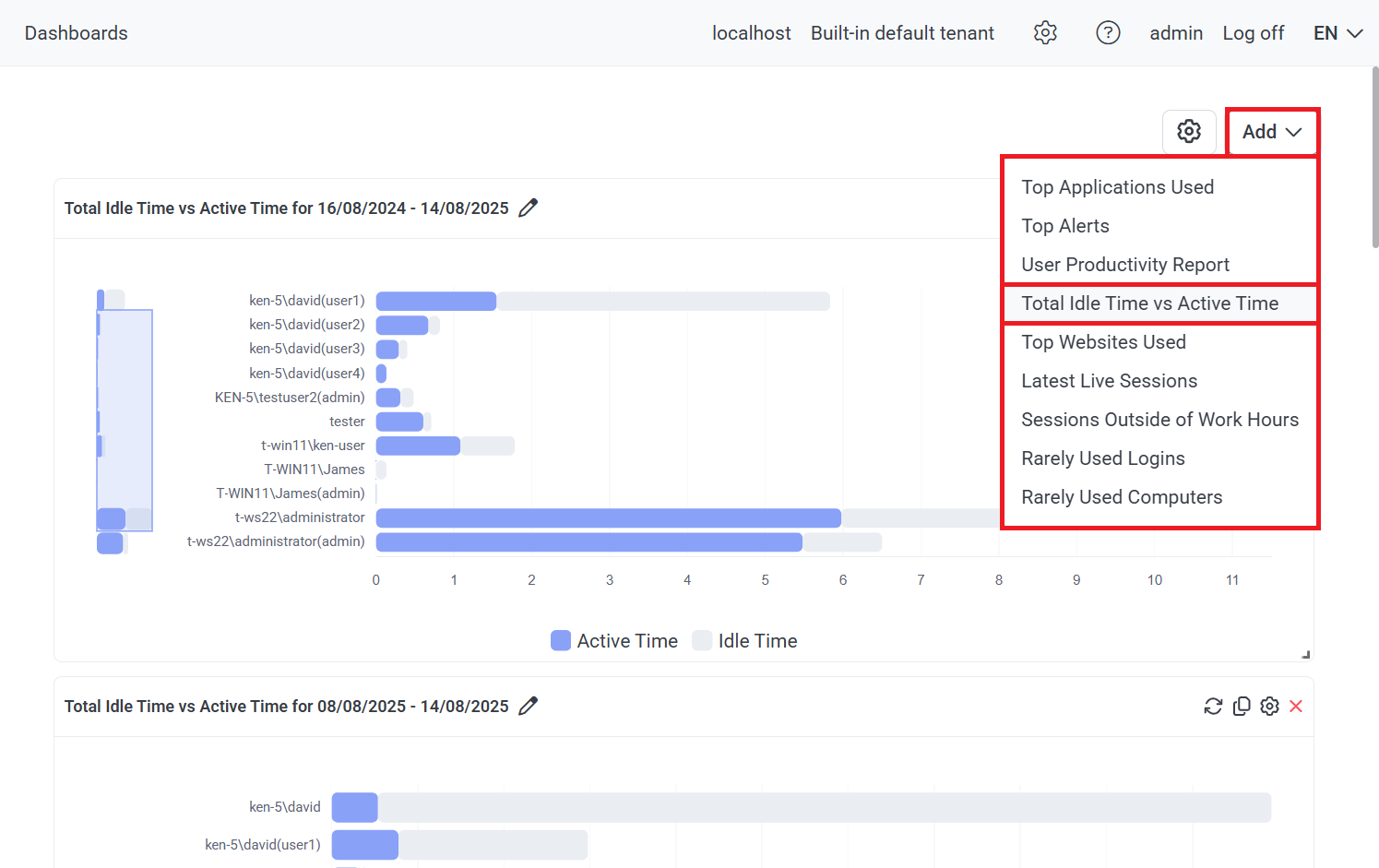Select Total Idle Time vs Active Time
The height and width of the screenshot is (868, 1379).
(x=1149, y=303)
